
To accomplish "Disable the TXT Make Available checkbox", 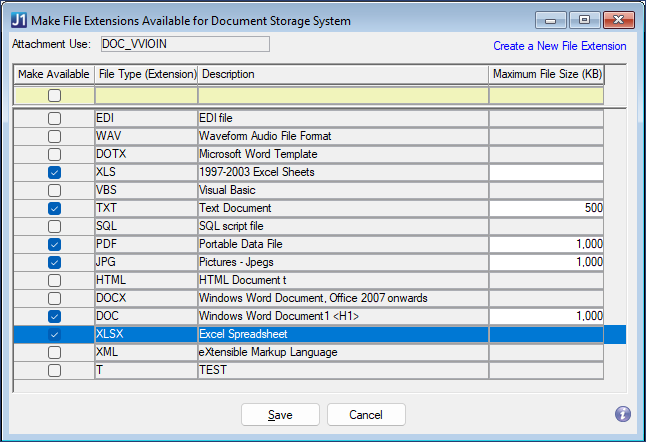I will [x=54, y=208].
